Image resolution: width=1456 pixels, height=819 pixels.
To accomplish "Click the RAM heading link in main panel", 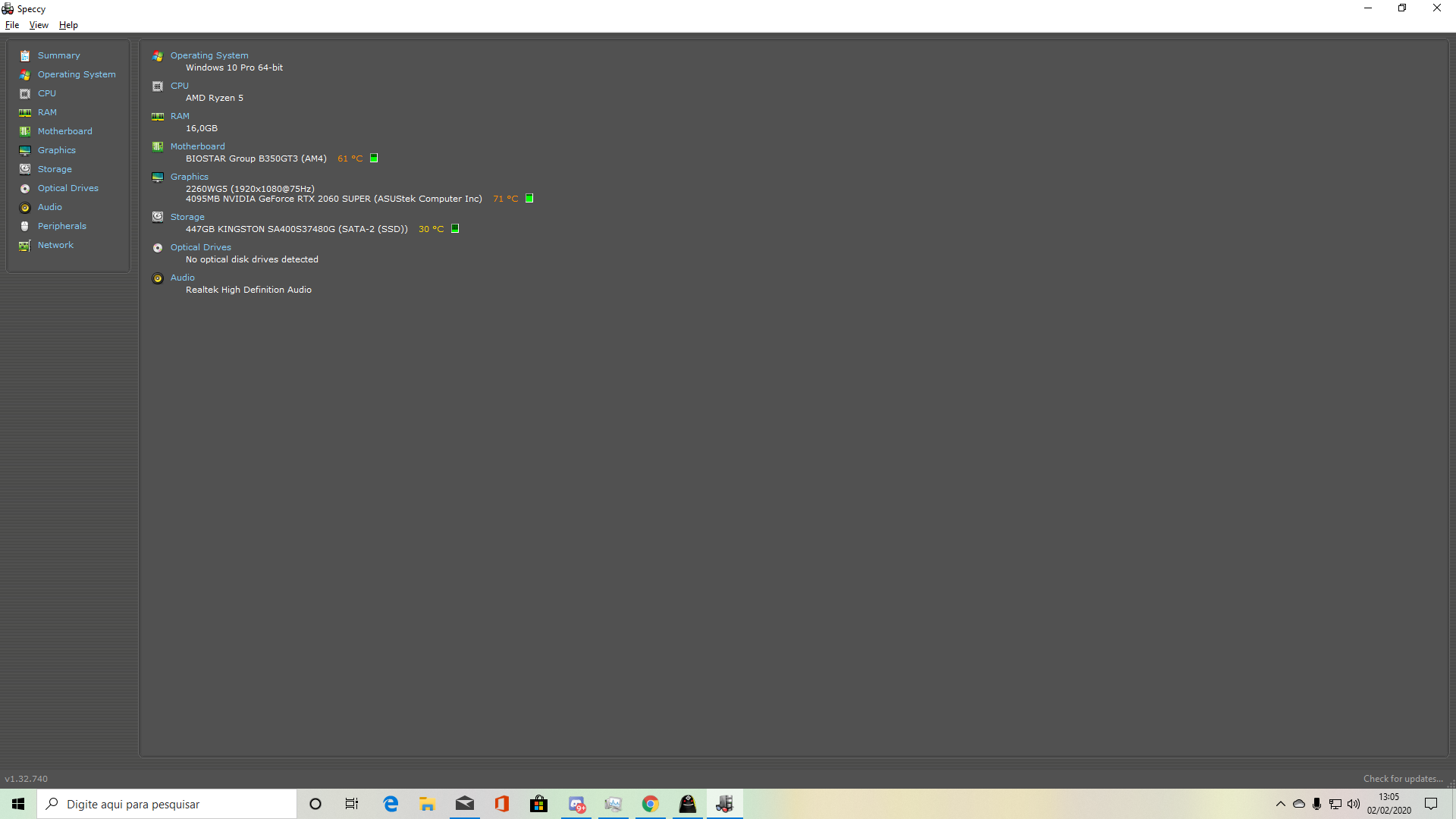I will 180,116.
